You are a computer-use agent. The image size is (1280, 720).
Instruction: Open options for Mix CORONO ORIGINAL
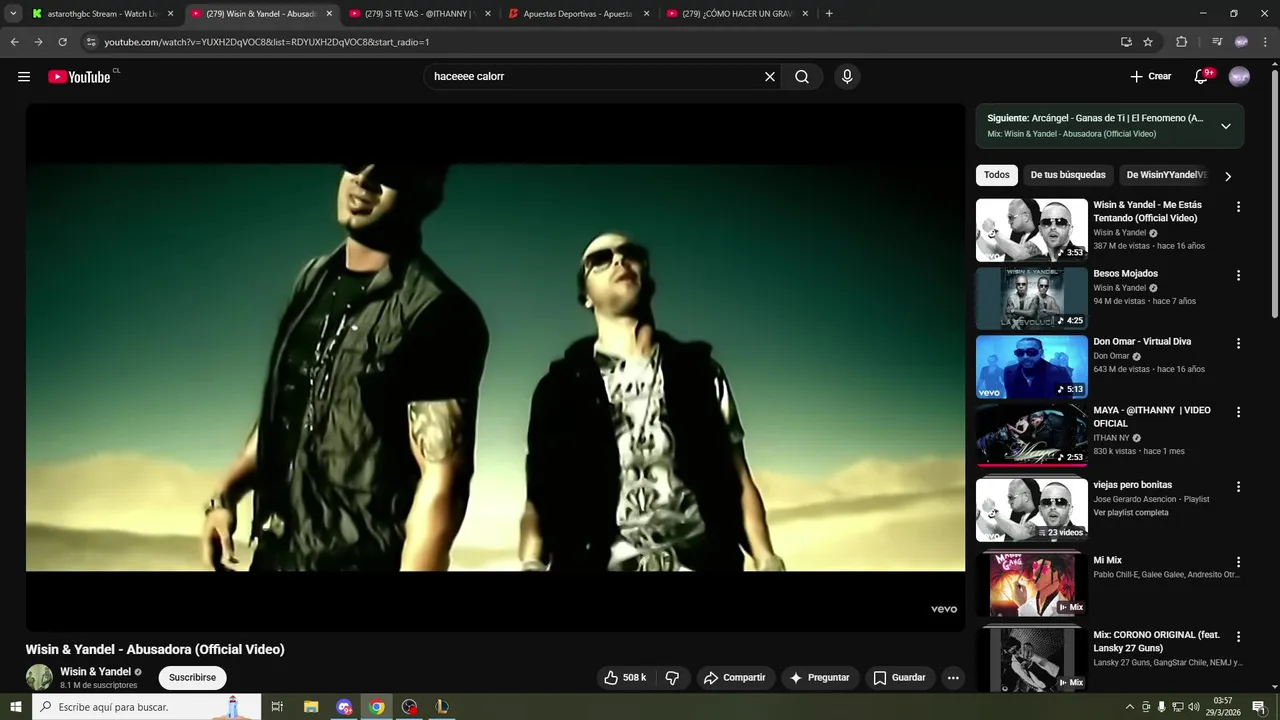click(x=1238, y=637)
